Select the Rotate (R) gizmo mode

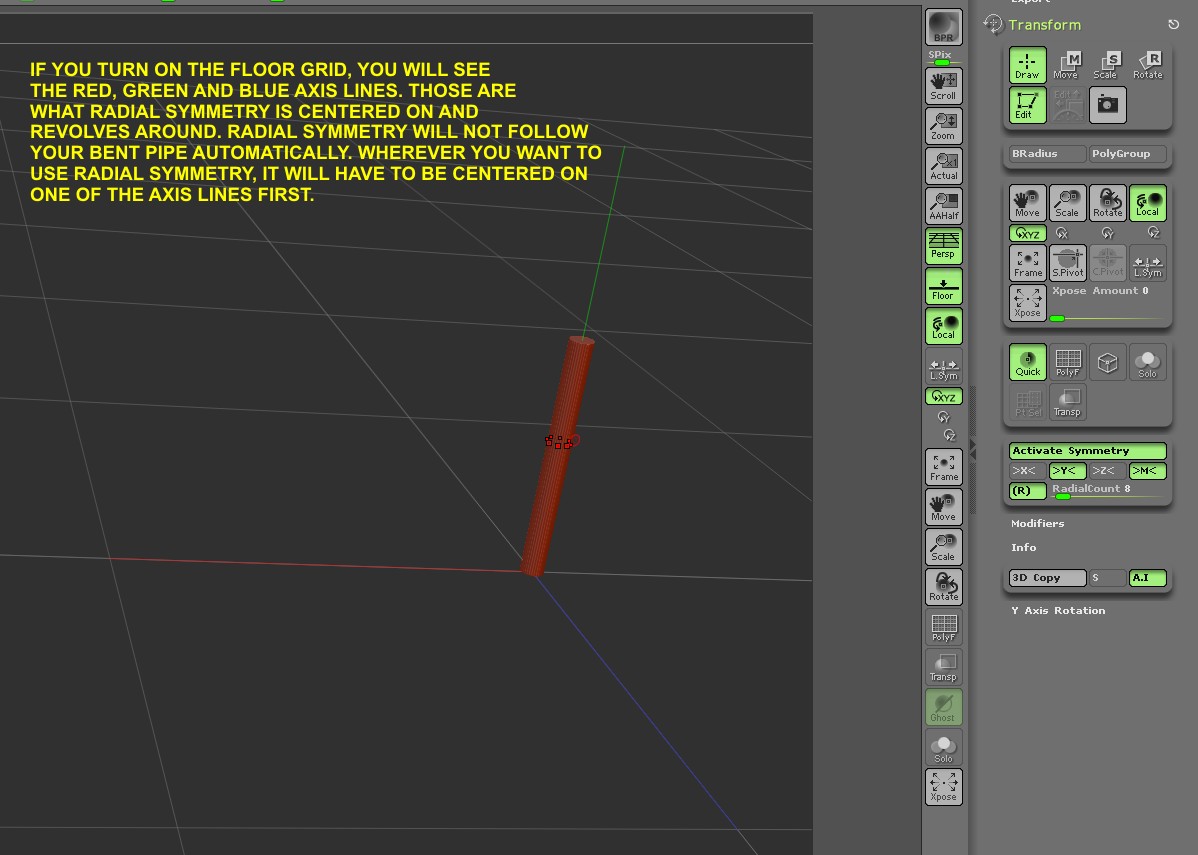click(x=1148, y=65)
